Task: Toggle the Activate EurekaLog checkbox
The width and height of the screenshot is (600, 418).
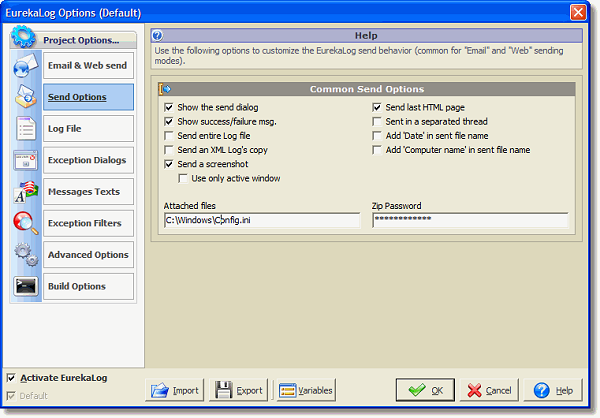Action: click(x=11, y=378)
